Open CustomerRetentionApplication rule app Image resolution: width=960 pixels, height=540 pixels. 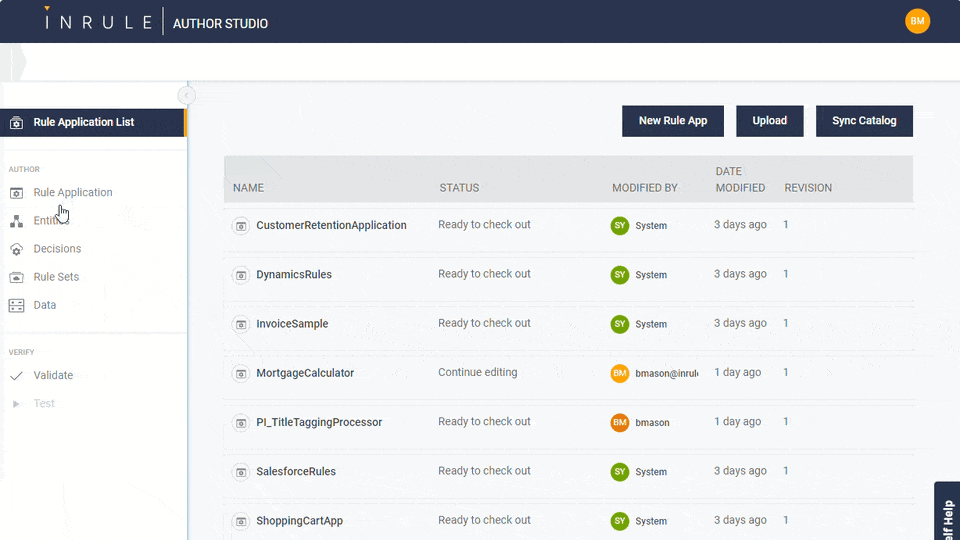click(331, 225)
